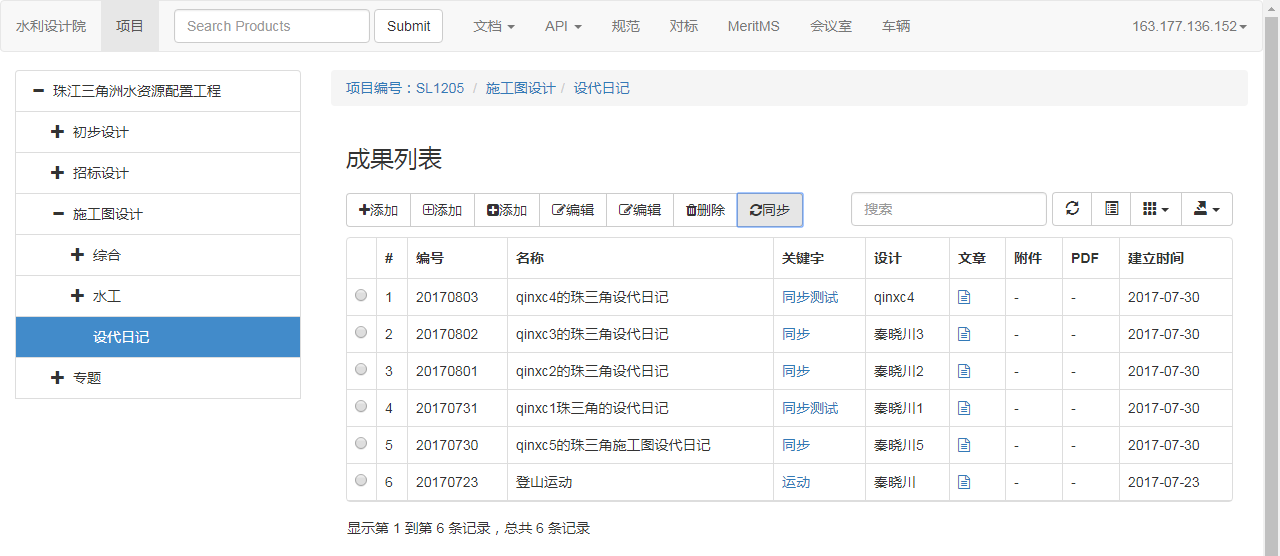Select radio button for row 20170731
This screenshot has height=556, width=1280.
coord(361,407)
